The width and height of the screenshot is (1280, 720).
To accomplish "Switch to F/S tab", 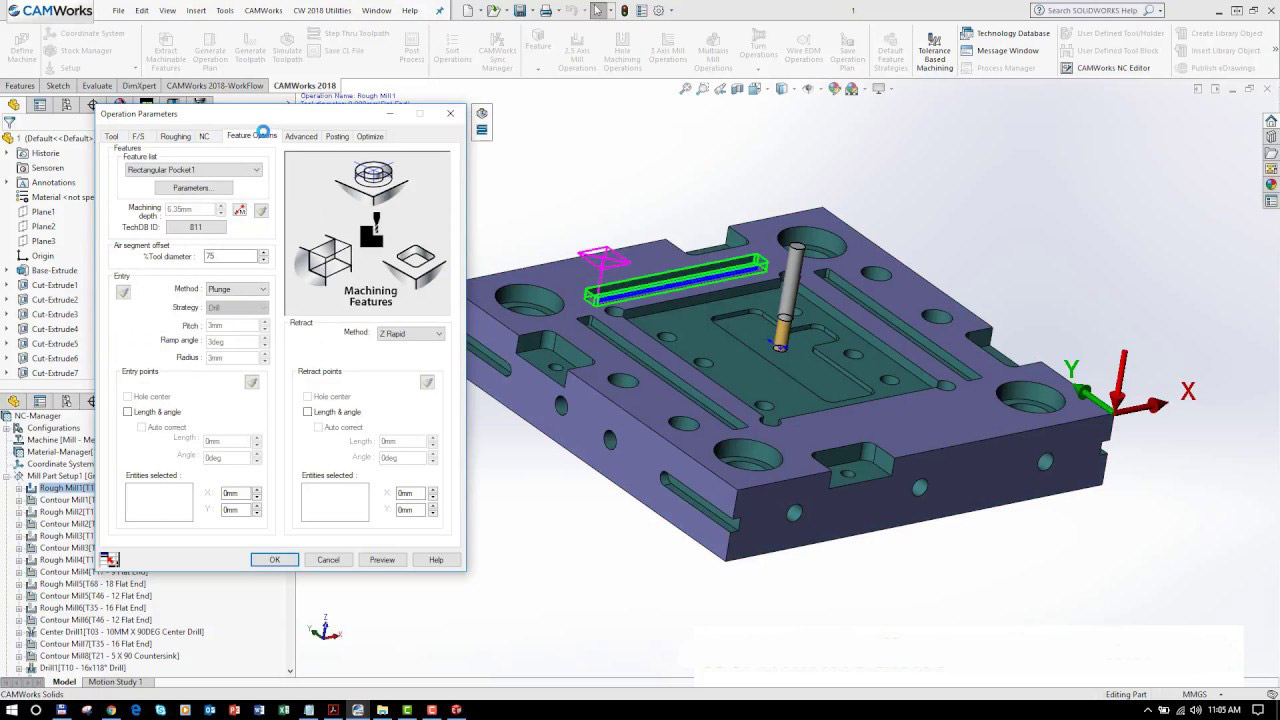I will tap(138, 136).
